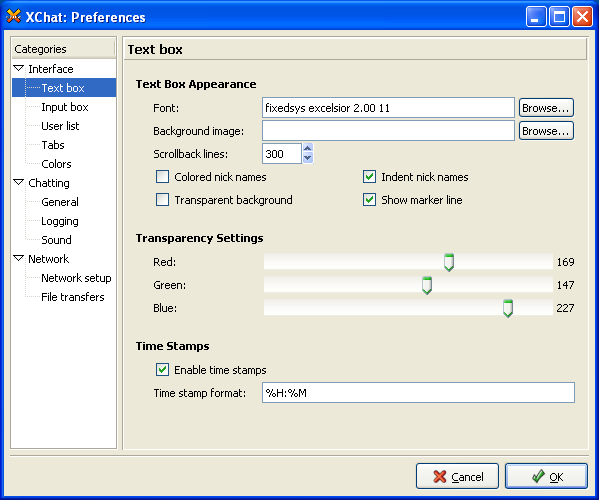Click the Background image field
Image resolution: width=599 pixels, height=501 pixels.
pos(388,131)
